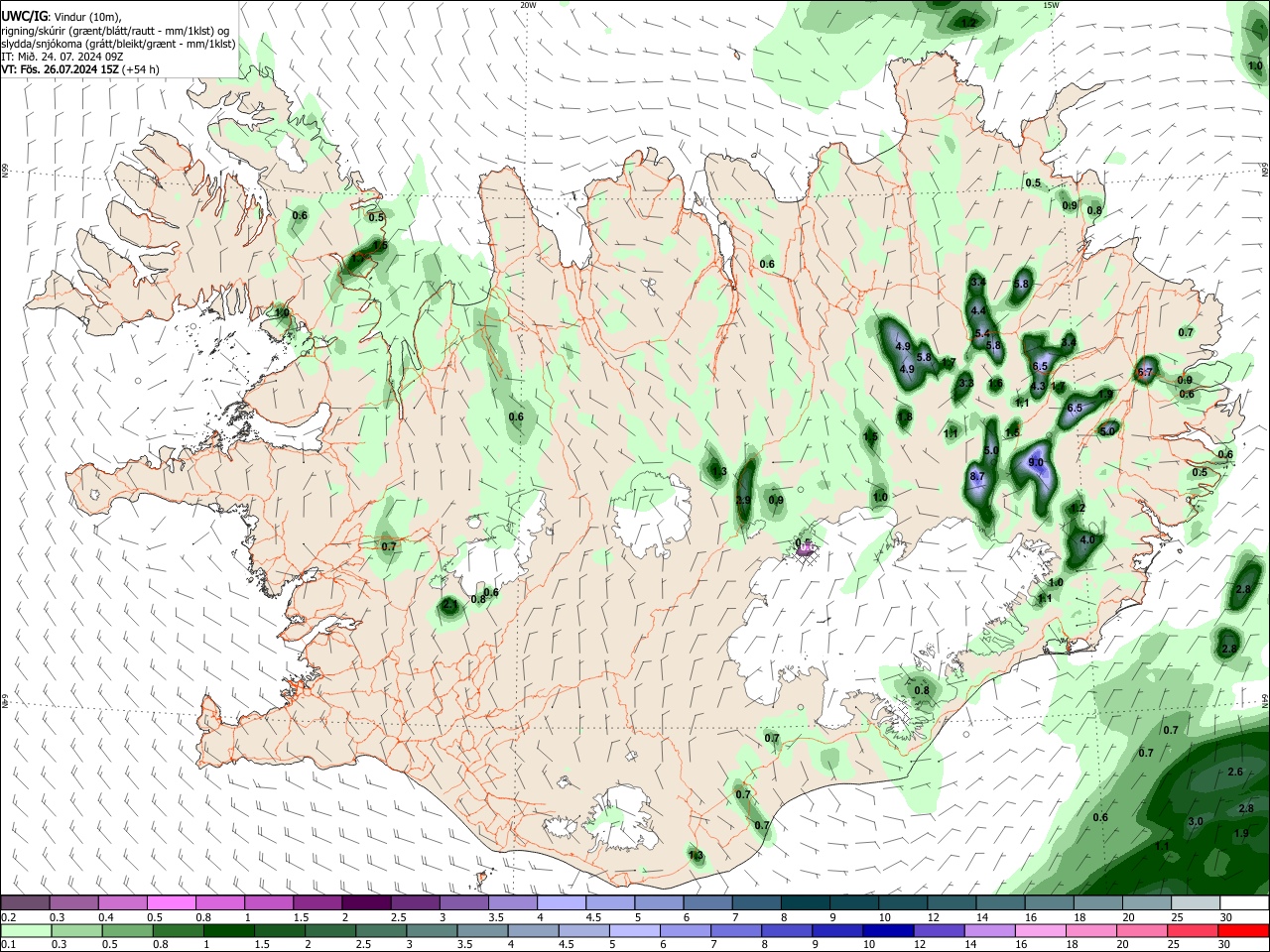Click the 4.3 precipitation value
This screenshot has width=1270, height=952.
(x=1038, y=387)
